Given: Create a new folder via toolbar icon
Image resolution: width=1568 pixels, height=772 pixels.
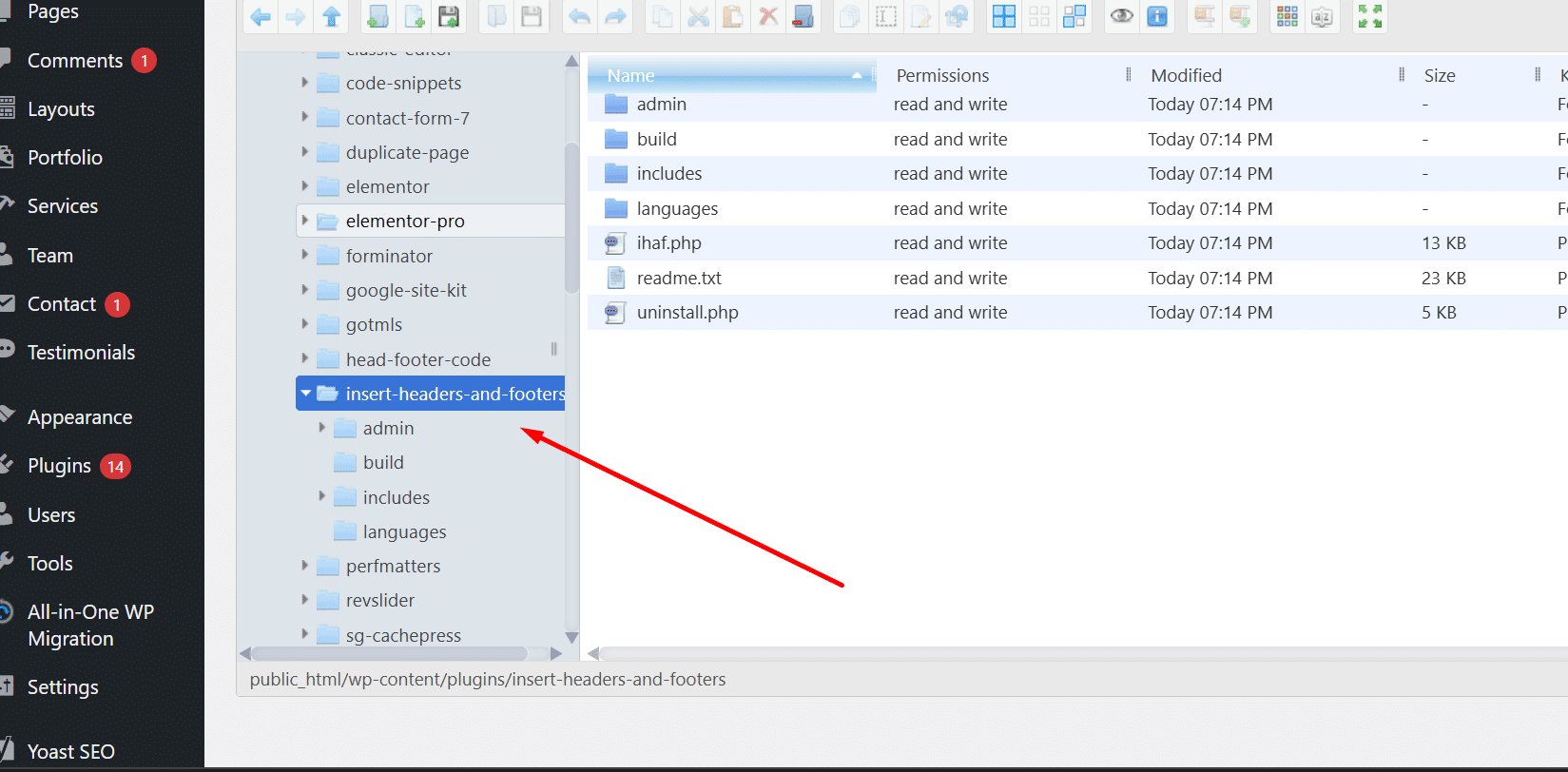Looking at the screenshot, I should coord(378,16).
